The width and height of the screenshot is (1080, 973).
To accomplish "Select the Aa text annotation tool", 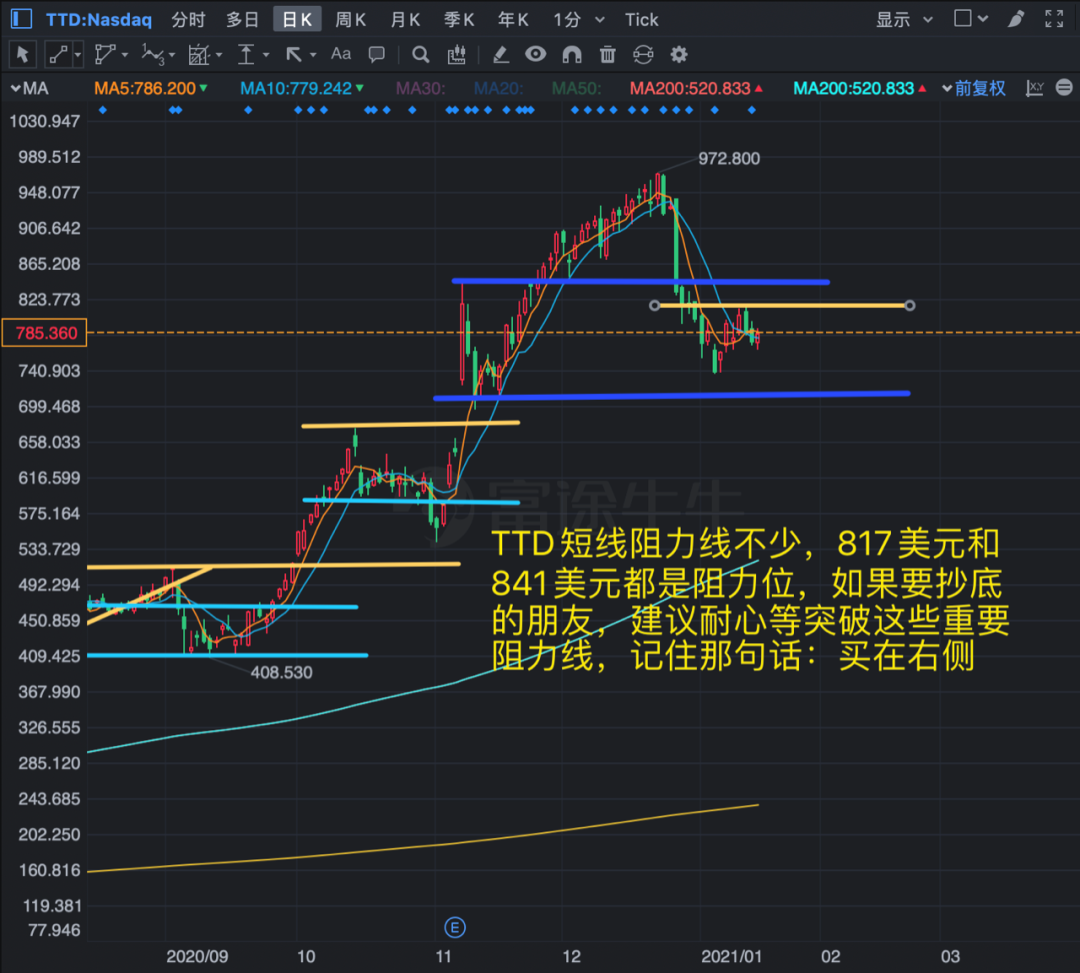I will (341, 54).
